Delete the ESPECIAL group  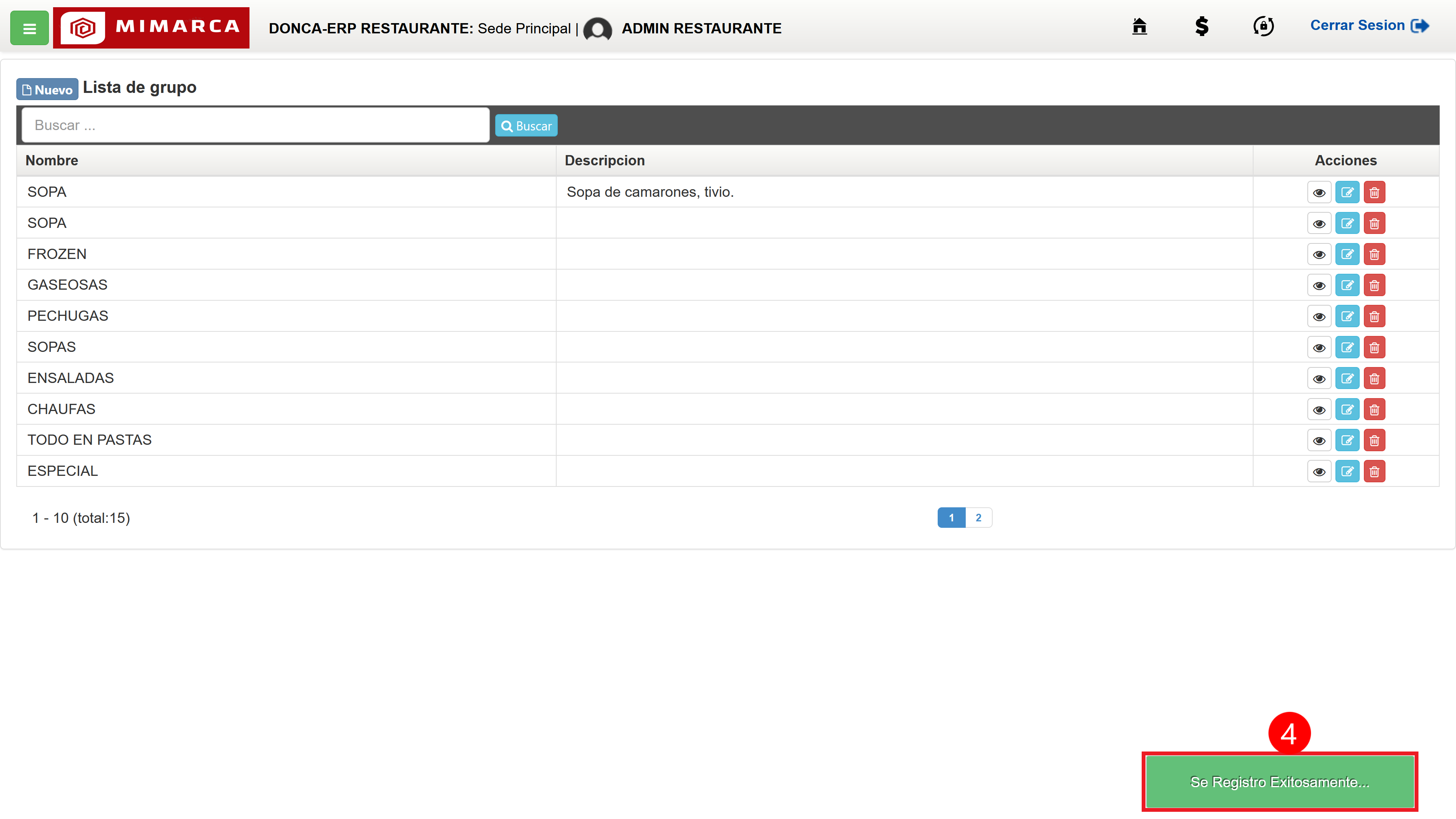[1374, 471]
